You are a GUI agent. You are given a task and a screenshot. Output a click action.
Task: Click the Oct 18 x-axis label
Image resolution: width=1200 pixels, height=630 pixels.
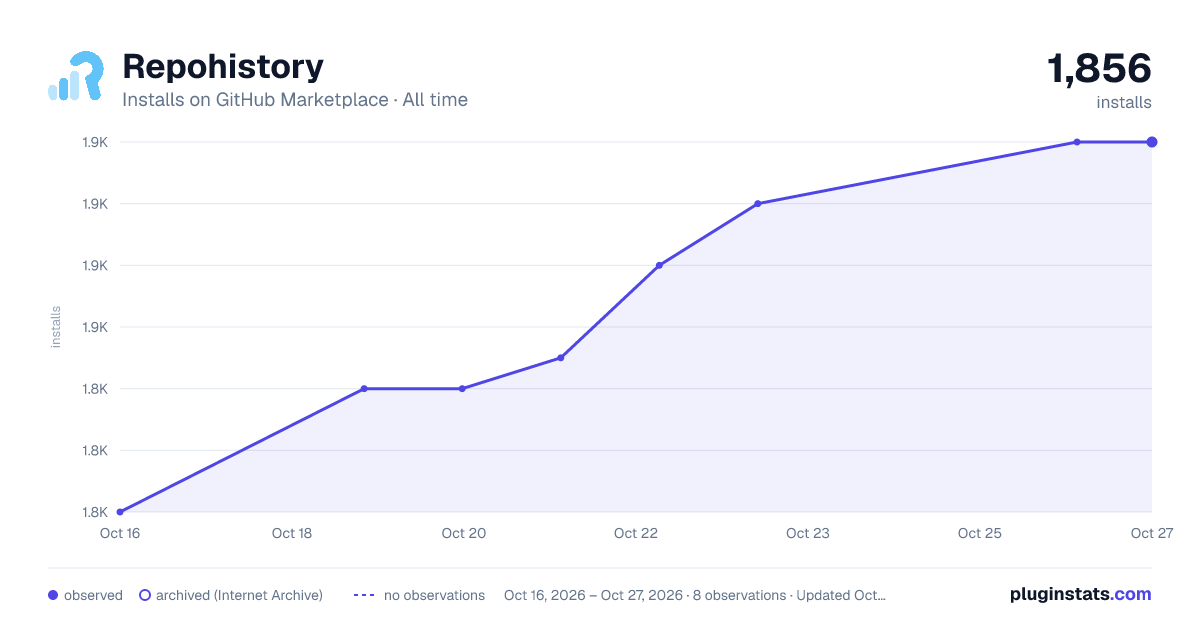[x=292, y=533]
